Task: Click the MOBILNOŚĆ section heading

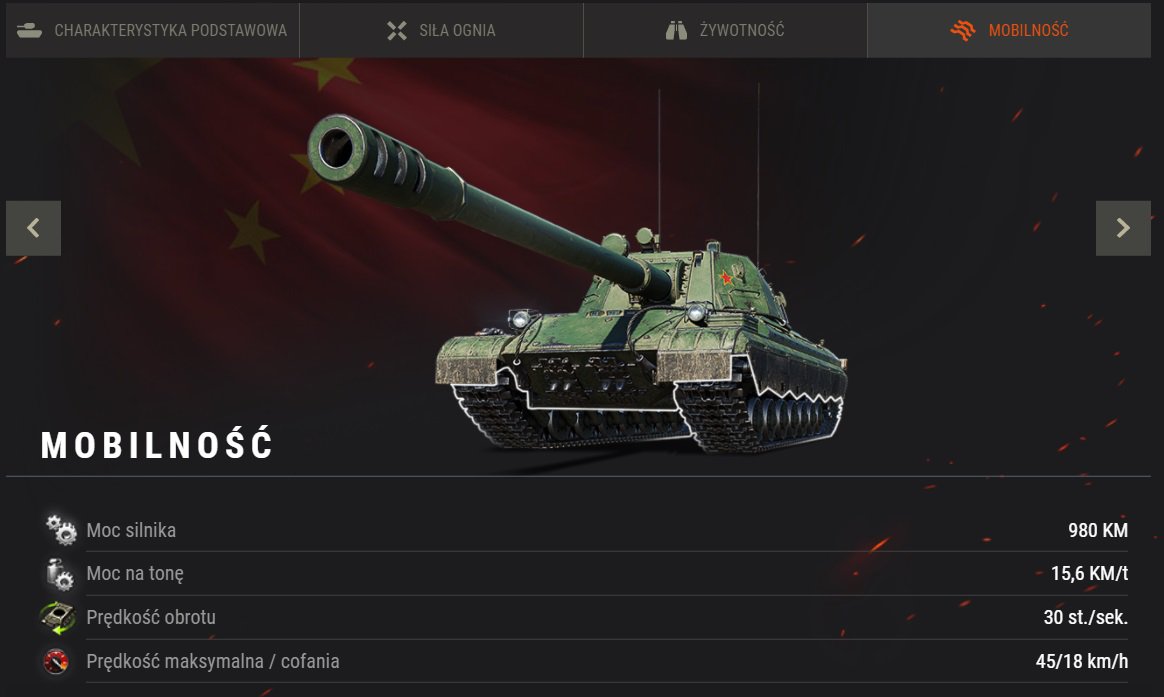Action: (x=157, y=445)
